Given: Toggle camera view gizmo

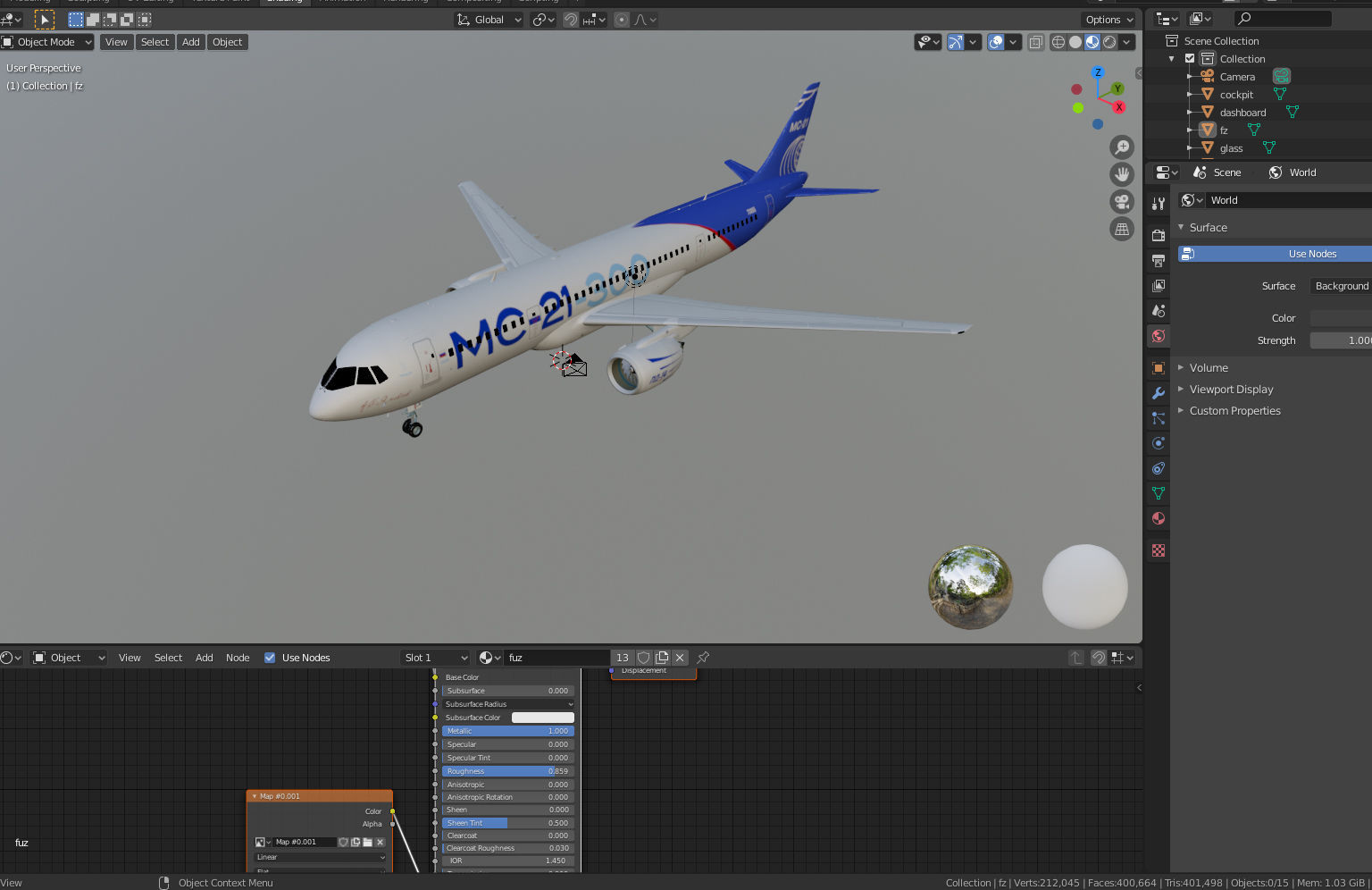Looking at the screenshot, I should (1122, 202).
